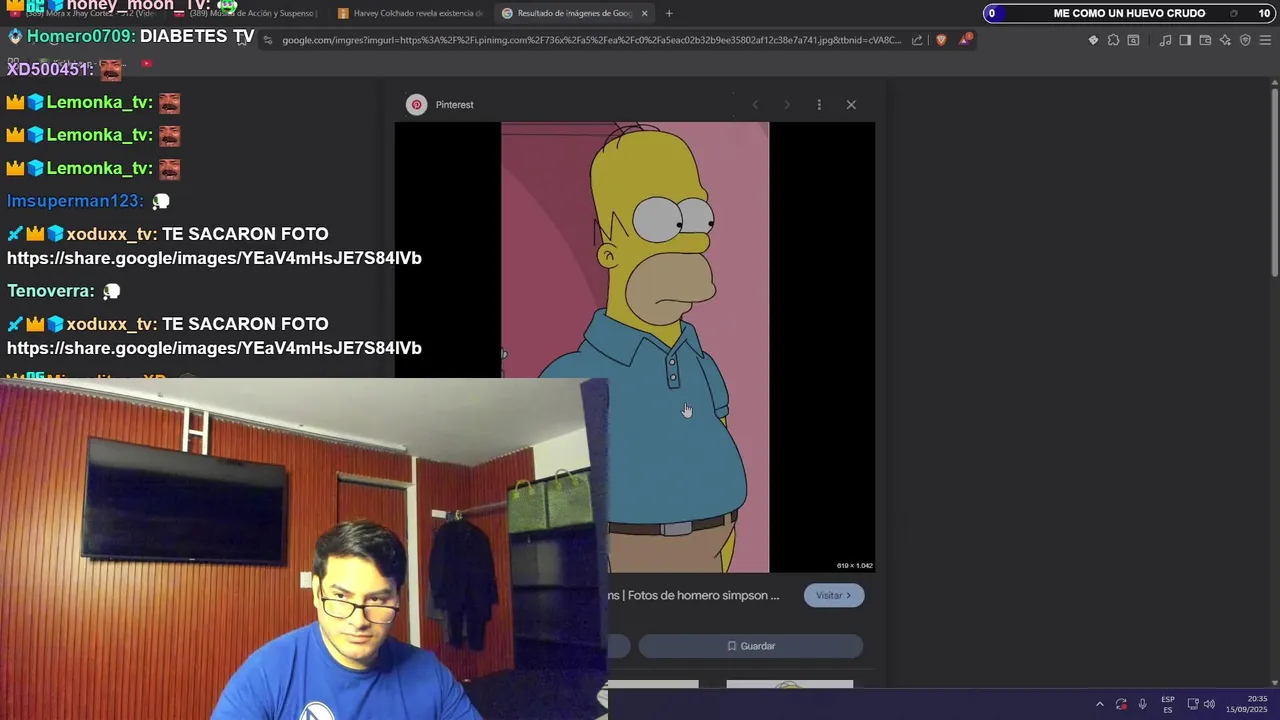Click the Brave Rewards triangle icon
Screen dimensions: 1280x720
pos(965,40)
